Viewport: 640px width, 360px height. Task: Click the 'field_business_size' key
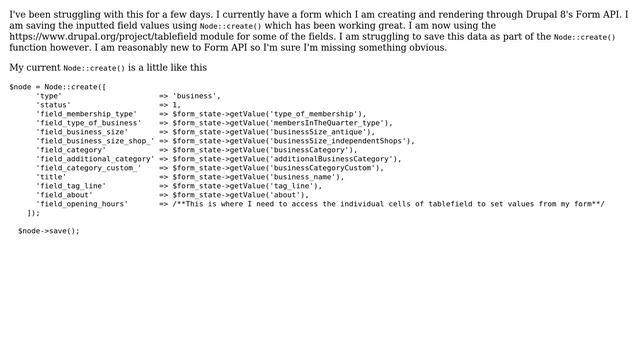tap(82, 132)
